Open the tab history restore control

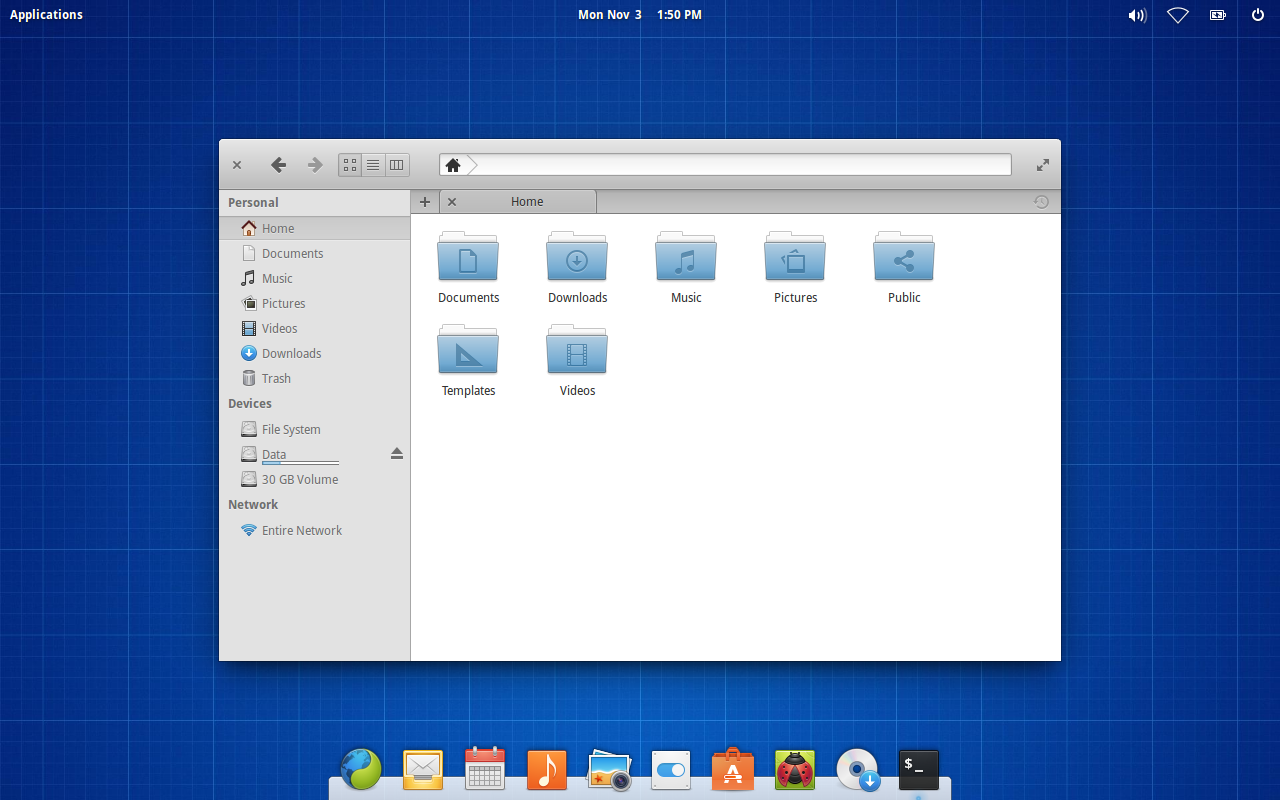pyautogui.click(x=1041, y=201)
